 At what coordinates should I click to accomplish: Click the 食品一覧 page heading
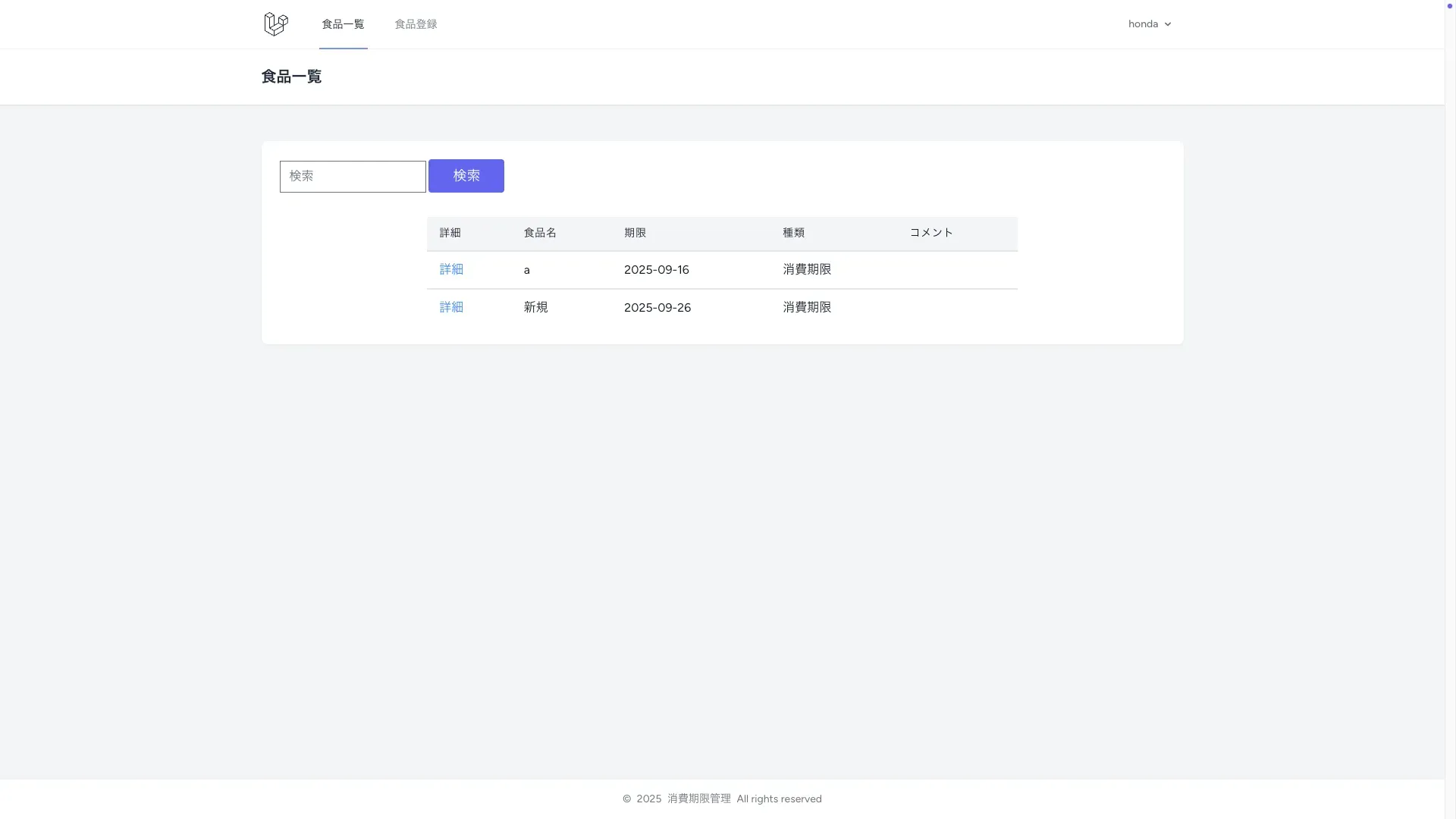coord(291,77)
